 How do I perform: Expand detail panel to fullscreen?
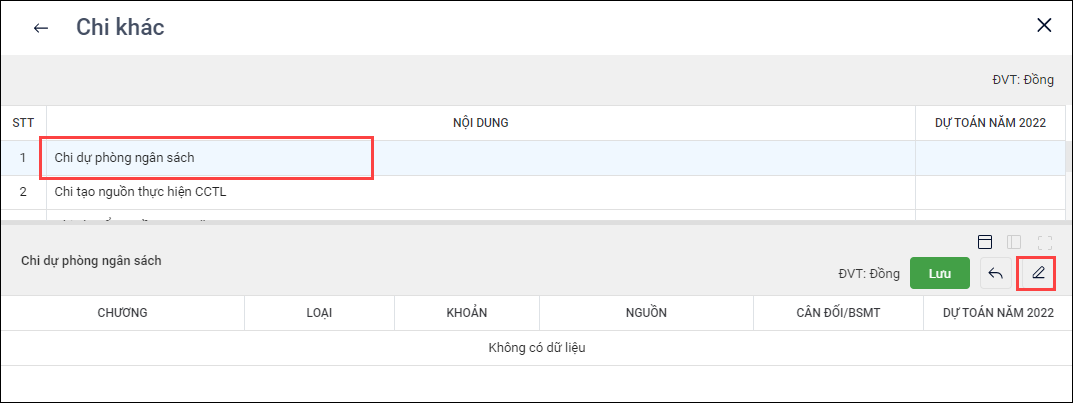(x=1045, y=241)
